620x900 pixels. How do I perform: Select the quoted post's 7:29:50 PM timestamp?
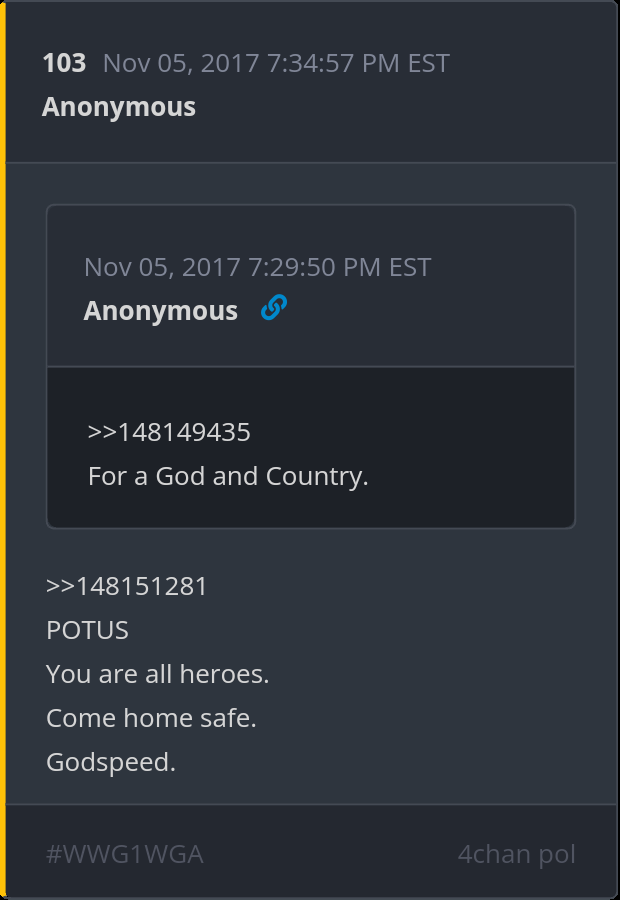(x=257, y=267)
